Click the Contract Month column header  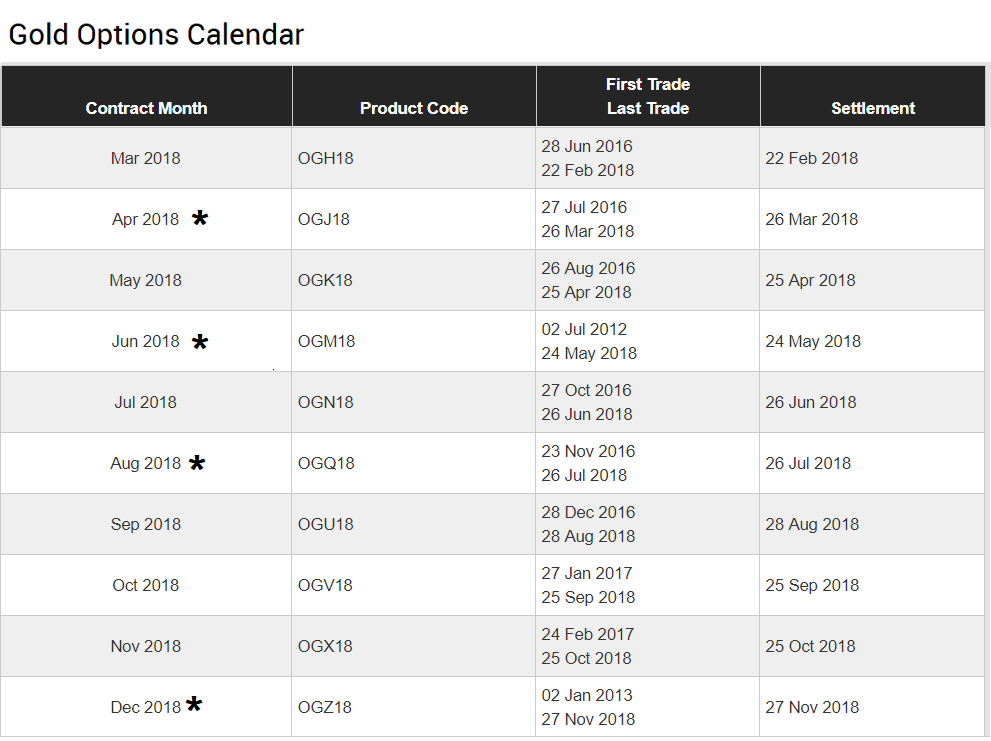coord(147,108)
